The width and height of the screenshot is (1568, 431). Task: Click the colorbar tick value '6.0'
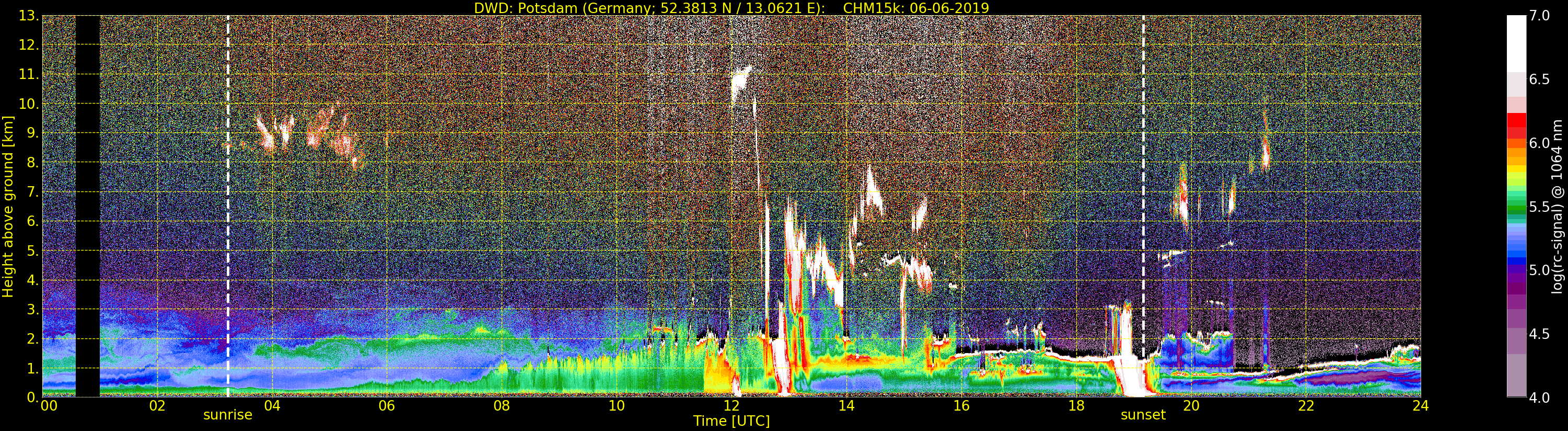point(1539,143)
